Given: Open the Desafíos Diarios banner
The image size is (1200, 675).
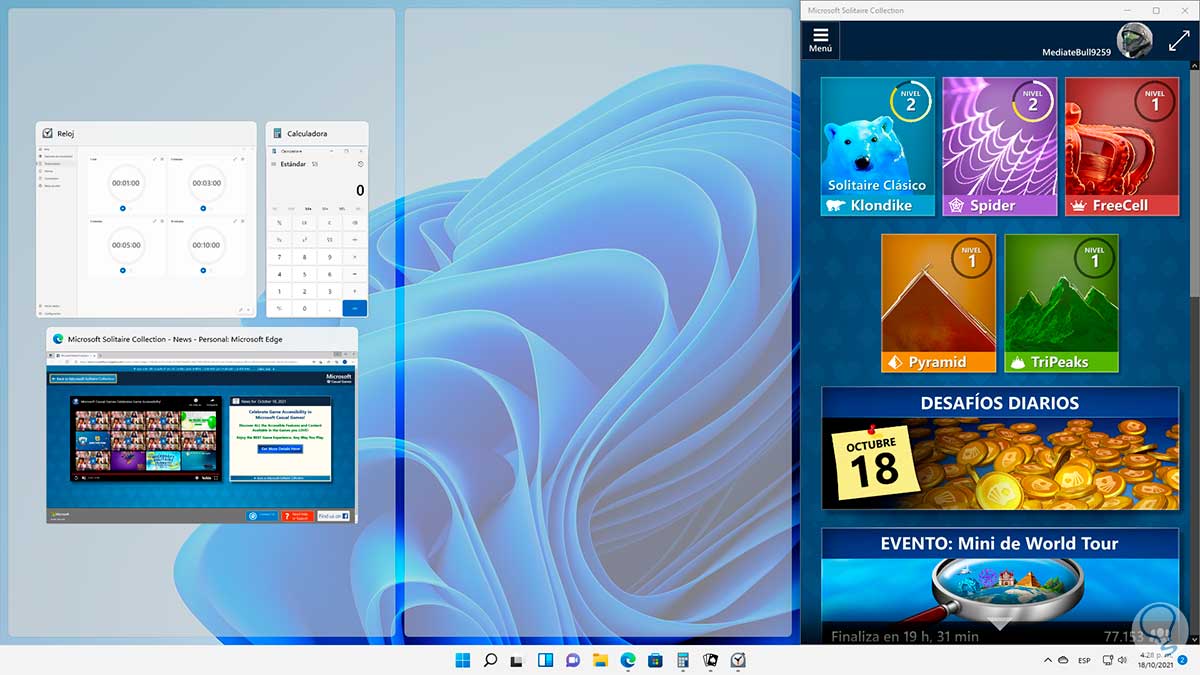Looking at the screenshot, I should tap(1000, 448).
